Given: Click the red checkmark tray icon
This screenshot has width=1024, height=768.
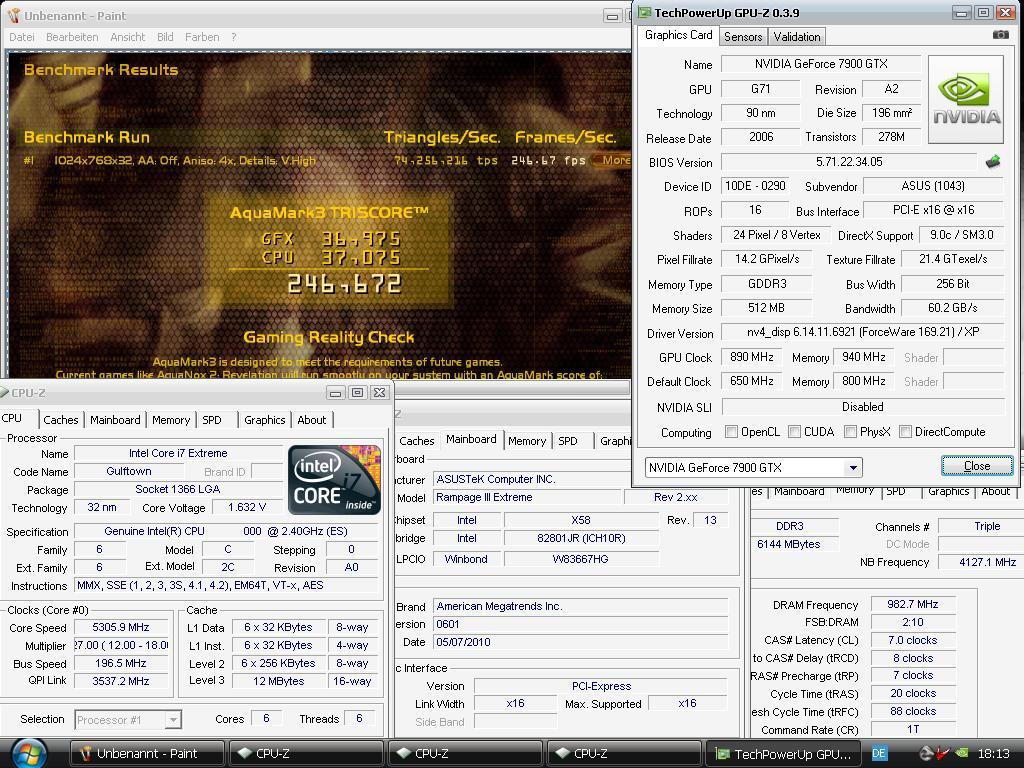Looking at the screenshot, I should point(942,754).
